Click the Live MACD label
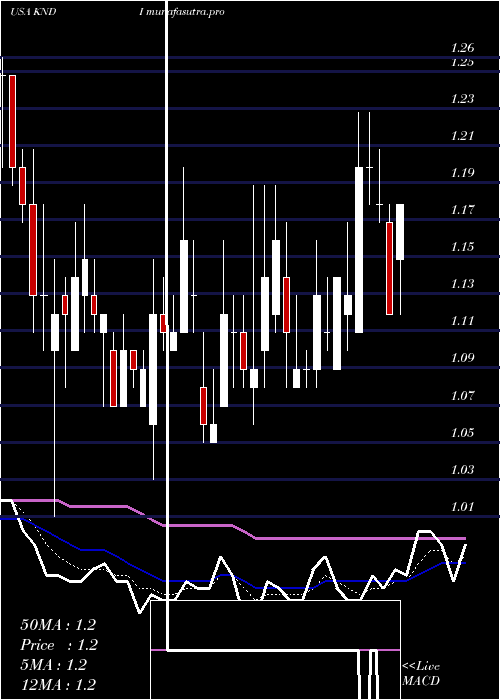This screenshot has height=700, width=500. (421, 674)
